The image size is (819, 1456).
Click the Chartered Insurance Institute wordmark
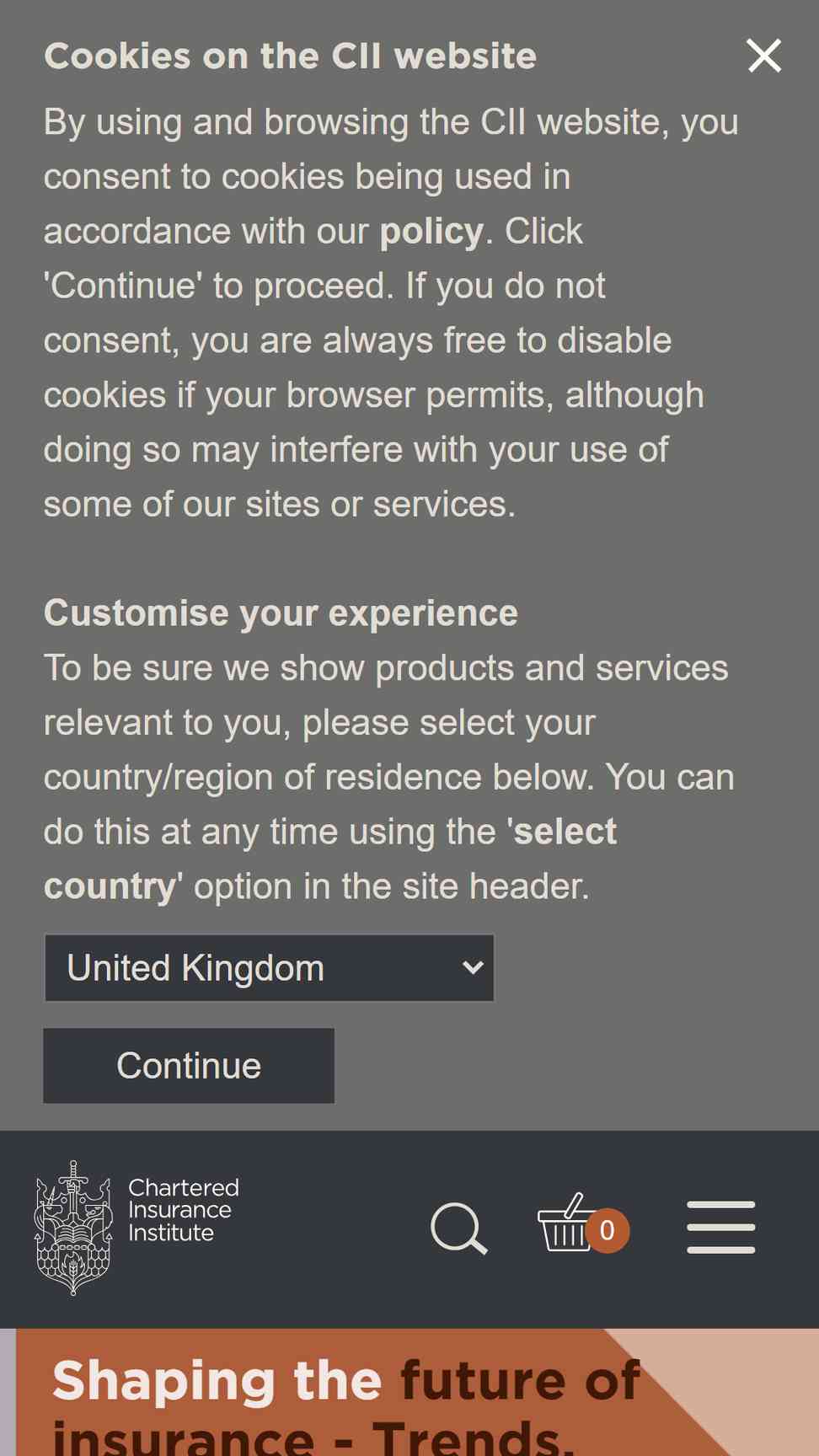click(x=184, y=1210)
